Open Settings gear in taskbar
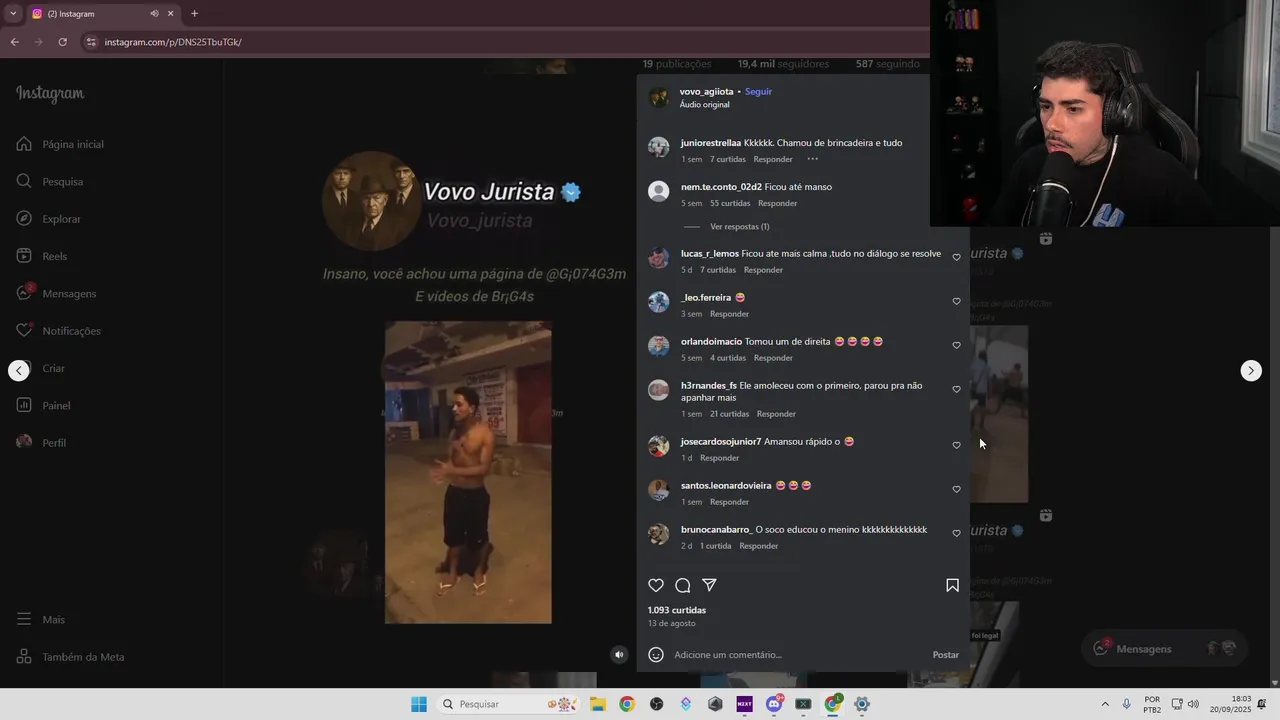 click(x=862, y=704)
